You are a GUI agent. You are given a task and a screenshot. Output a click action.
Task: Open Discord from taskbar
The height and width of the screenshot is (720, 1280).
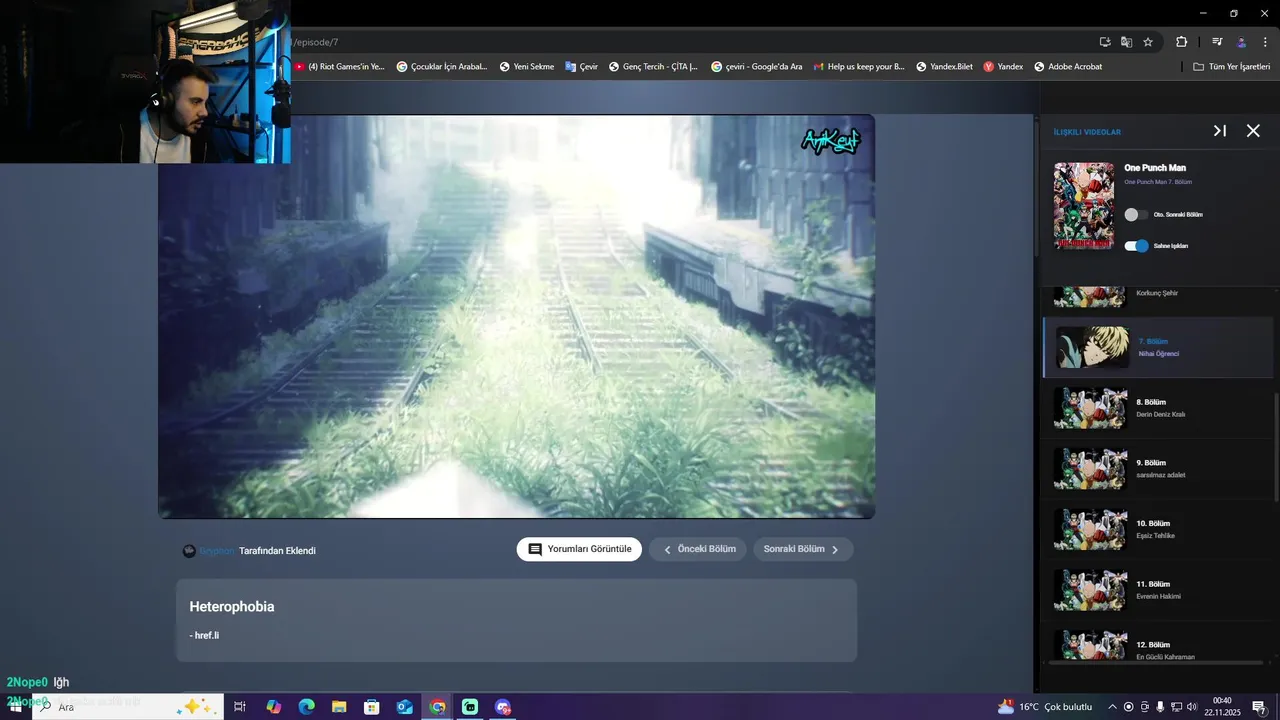click(503, 707)
